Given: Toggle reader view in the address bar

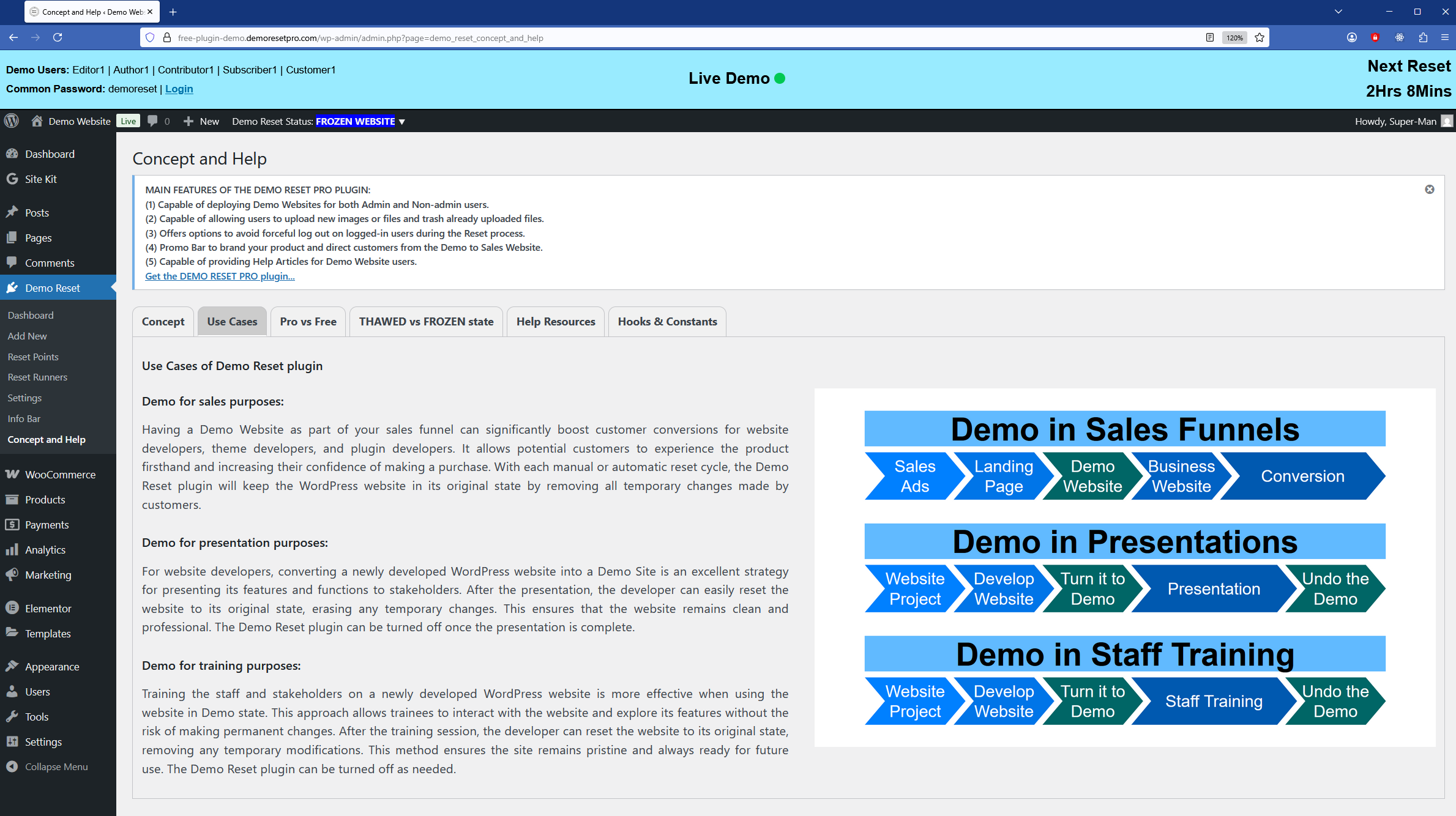Looking at the screenshot, I should point(1209,37).
